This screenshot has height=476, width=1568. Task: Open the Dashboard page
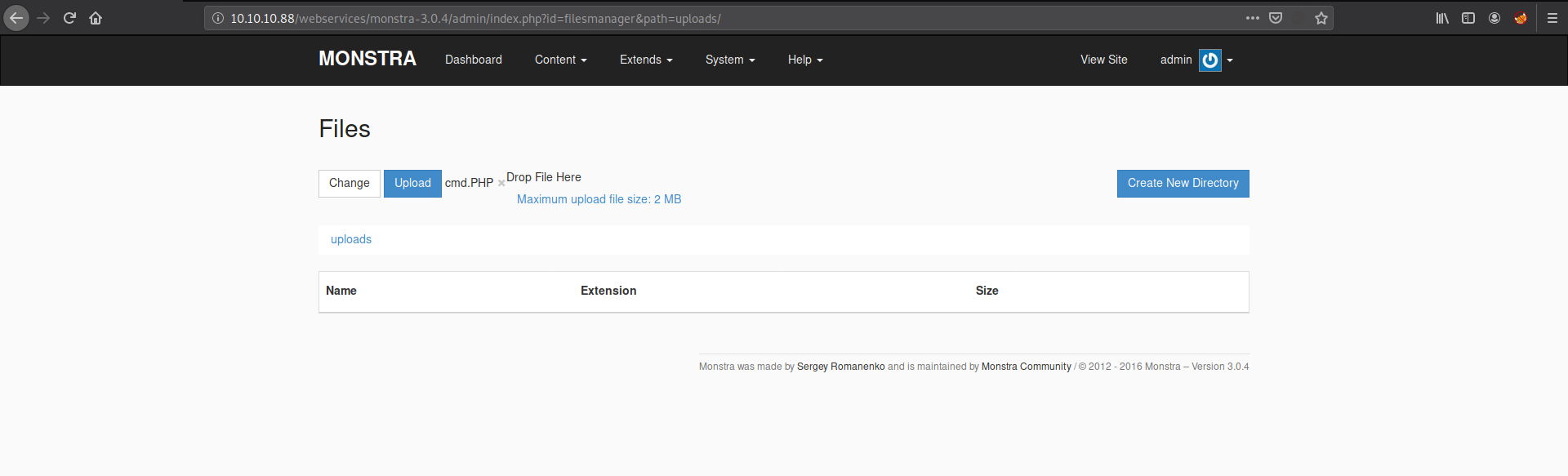[474, 60]
